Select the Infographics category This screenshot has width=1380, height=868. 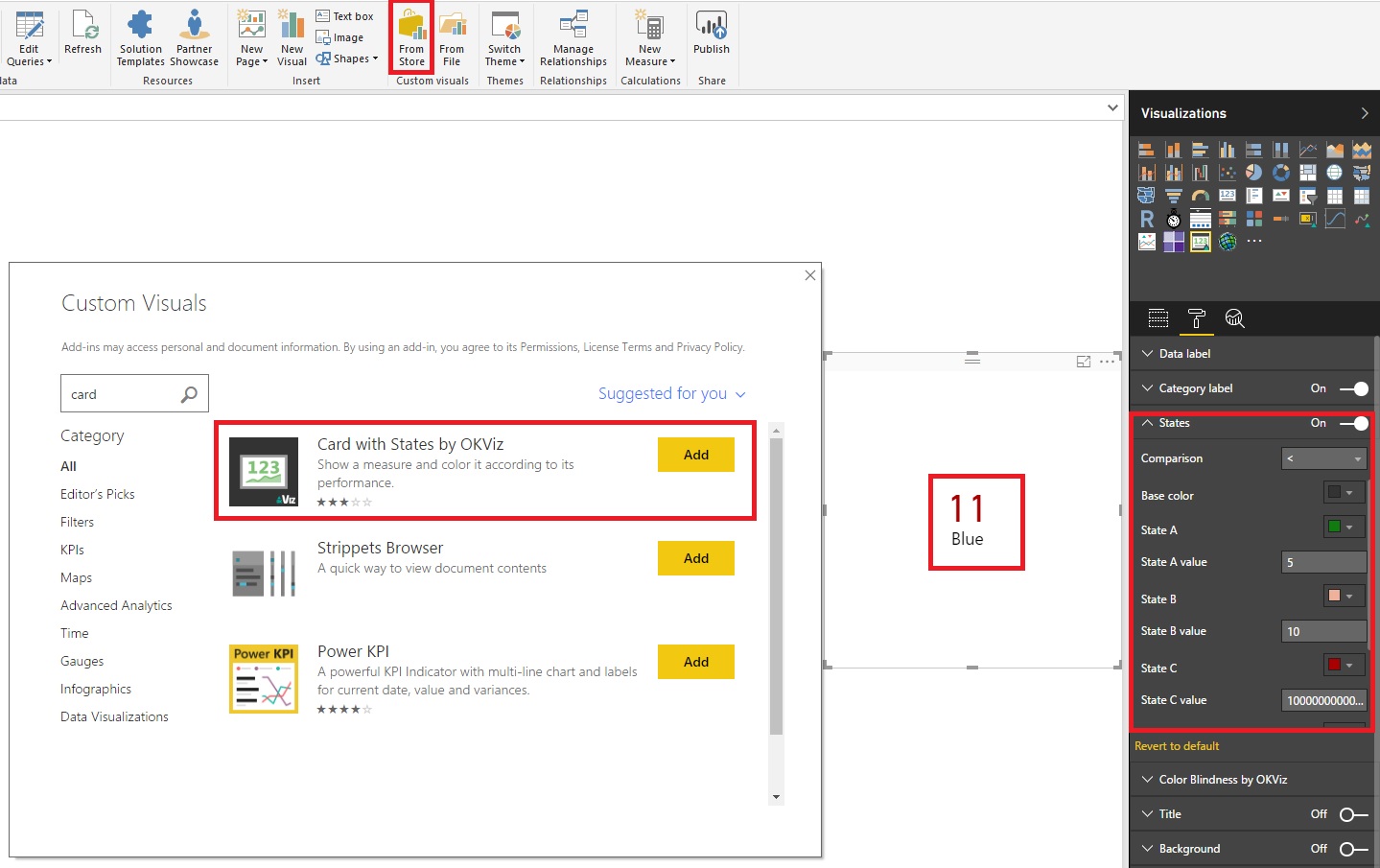(x=96, y=689)
